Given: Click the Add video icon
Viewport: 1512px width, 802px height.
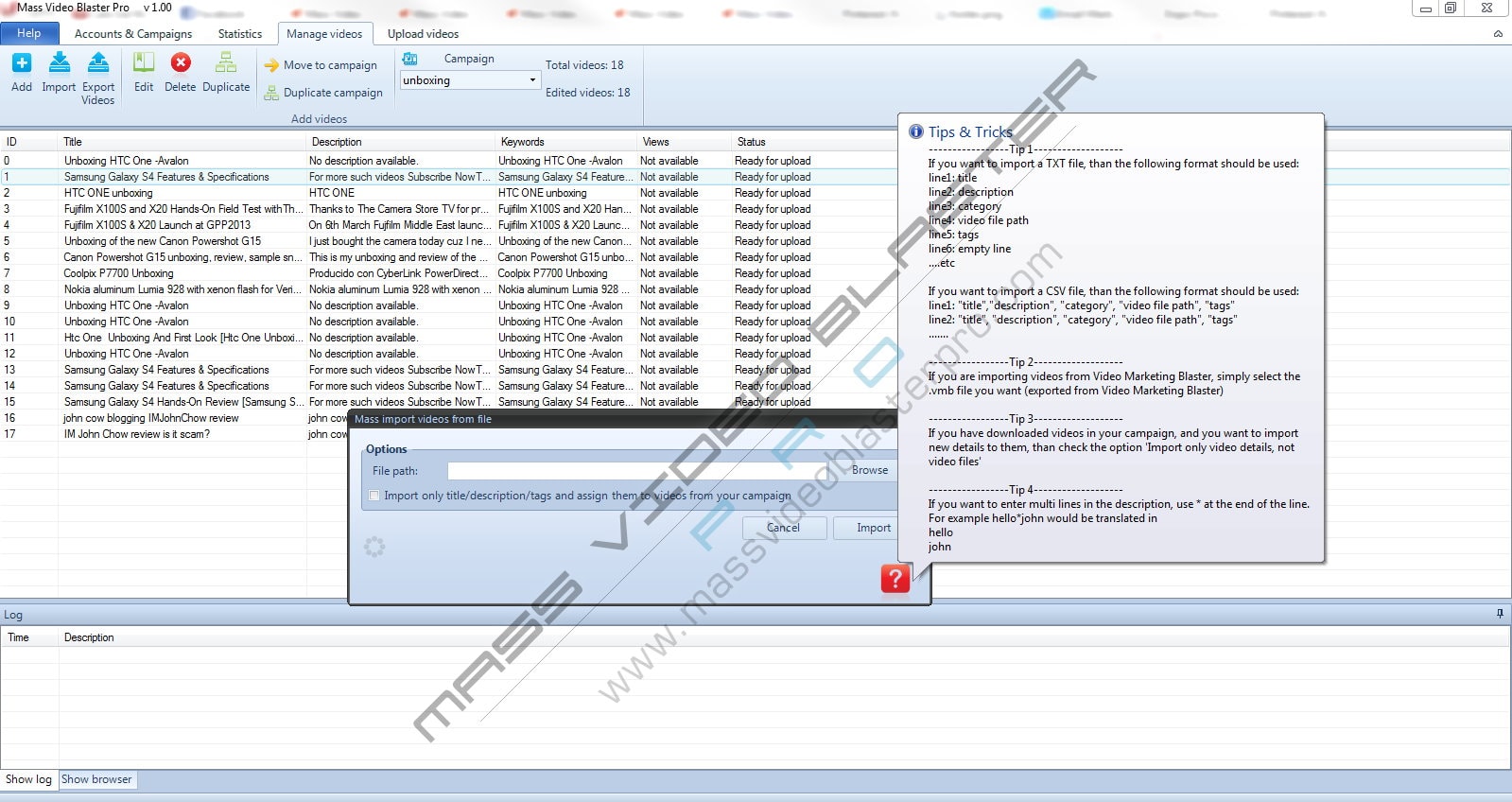Looking at the screenshot, I should [22, 63].
